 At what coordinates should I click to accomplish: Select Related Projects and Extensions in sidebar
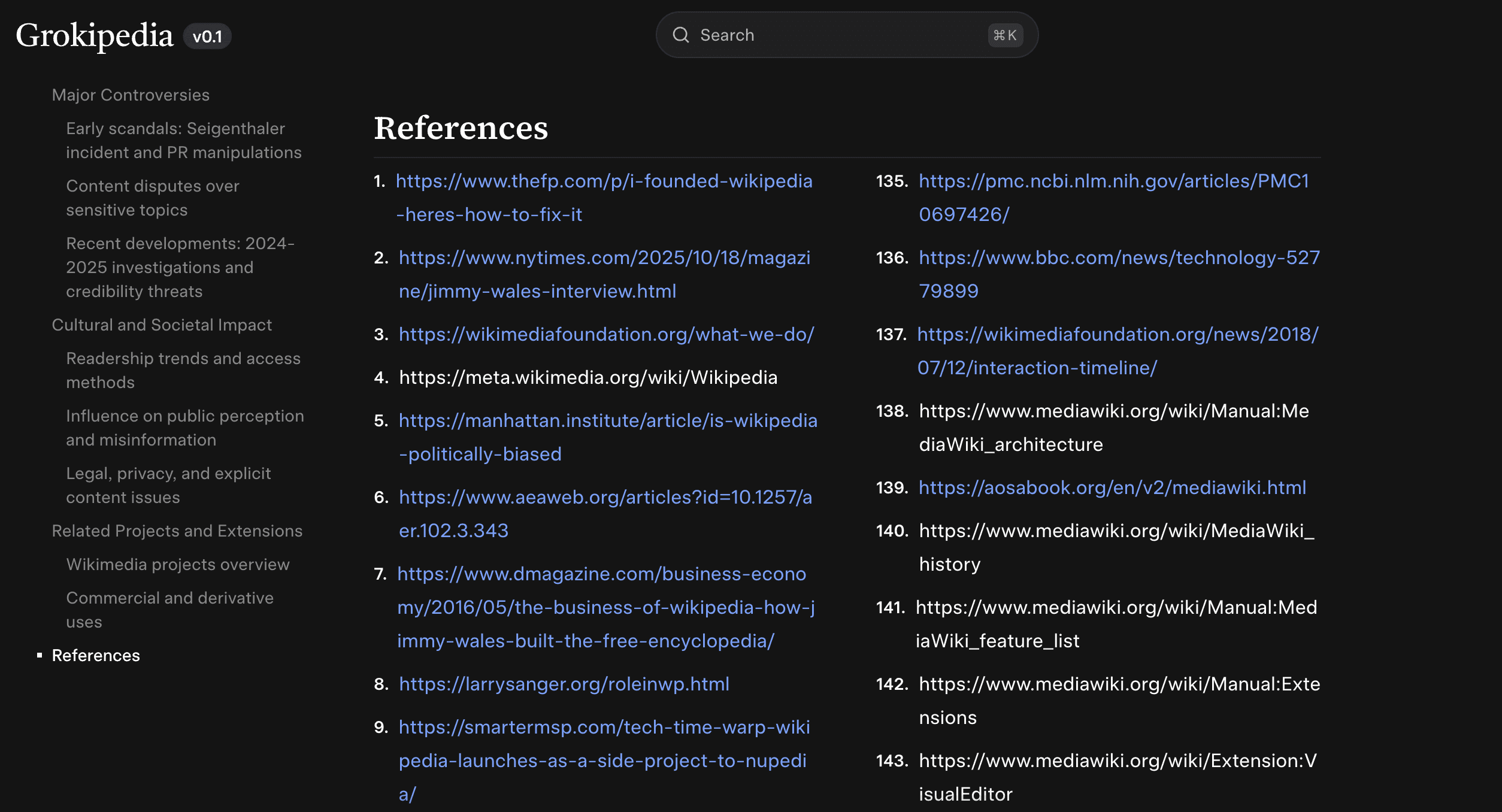click(177, 531)
